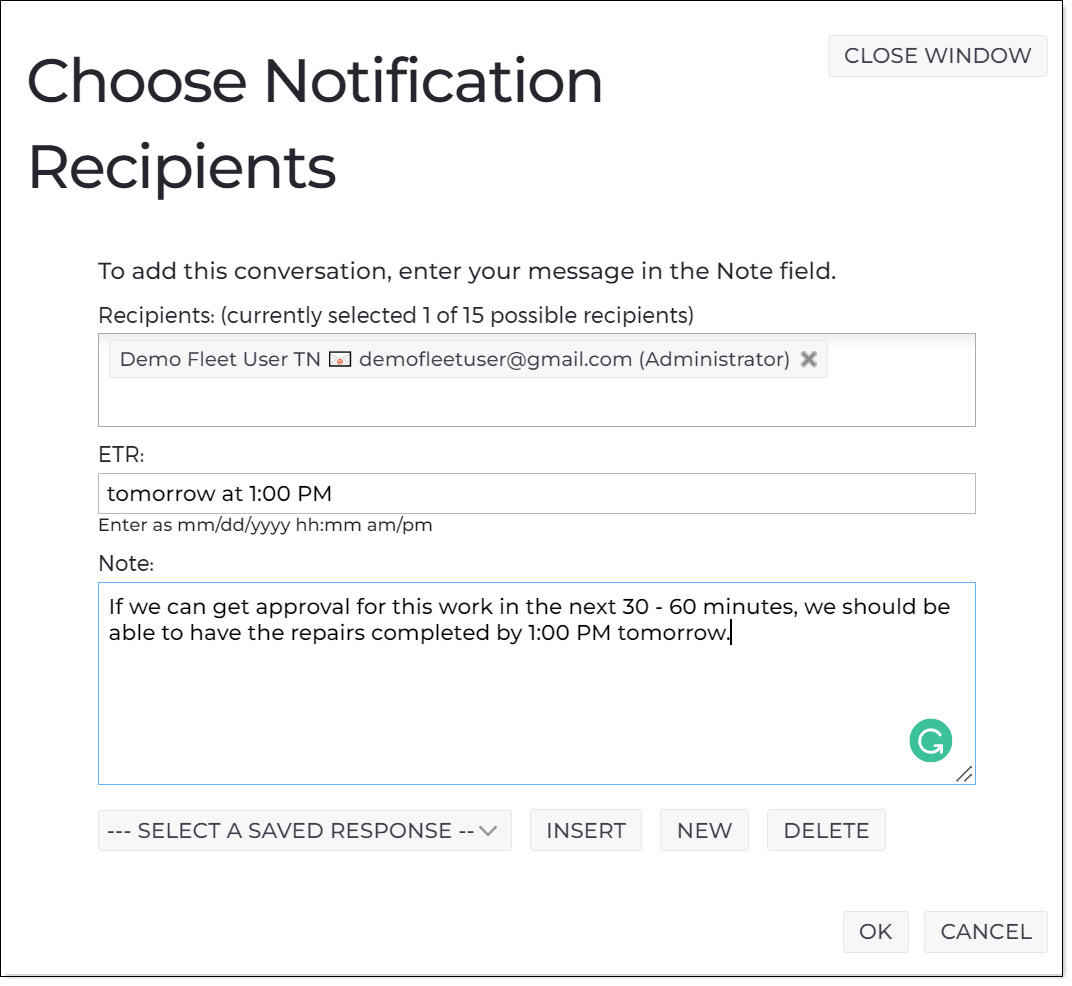
Task: Confirm with the OK button
Action: pos(875,931)
